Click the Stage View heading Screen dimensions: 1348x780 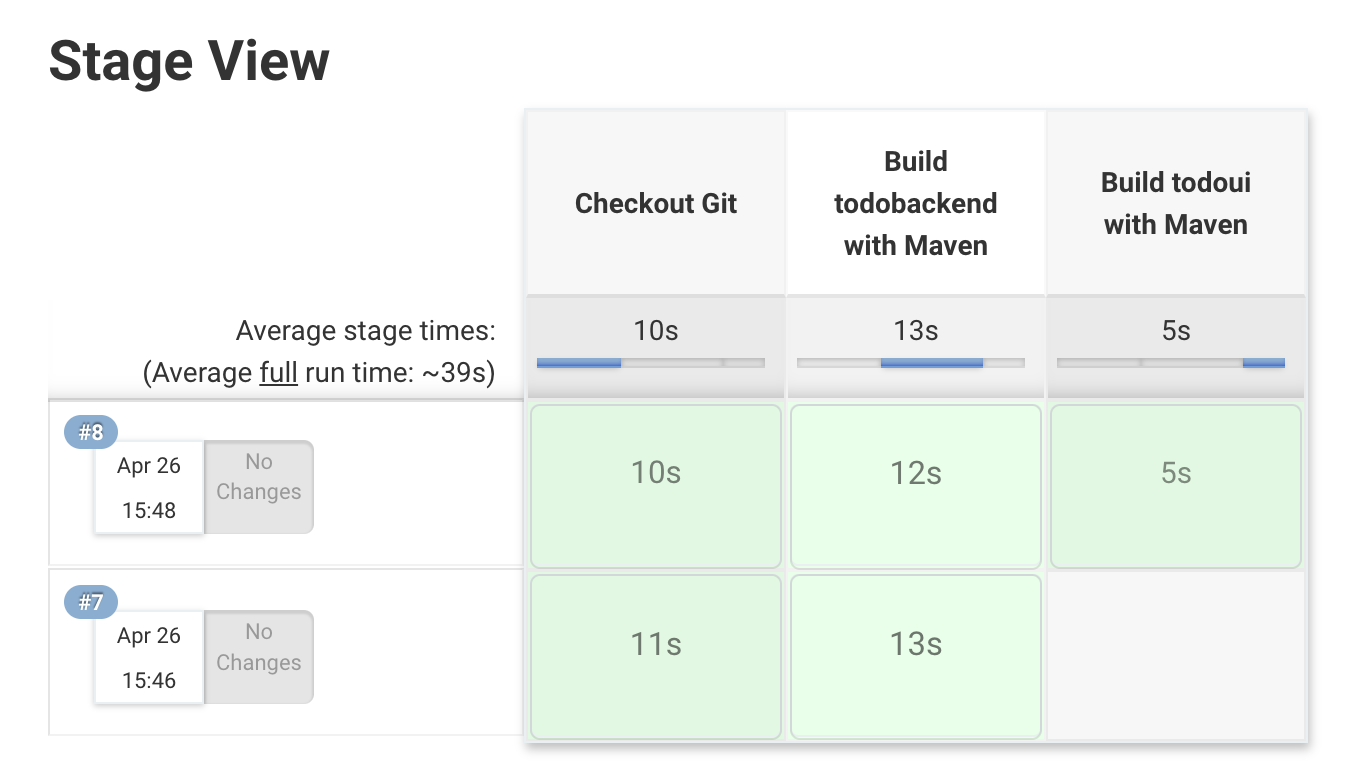(x=189, y=61)
